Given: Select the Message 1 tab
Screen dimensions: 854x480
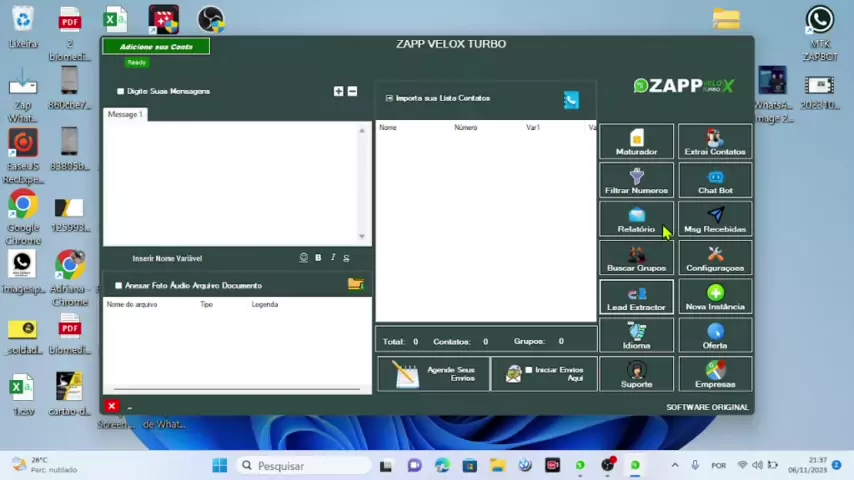Looking at the screenshot, I should click(125, 115).
